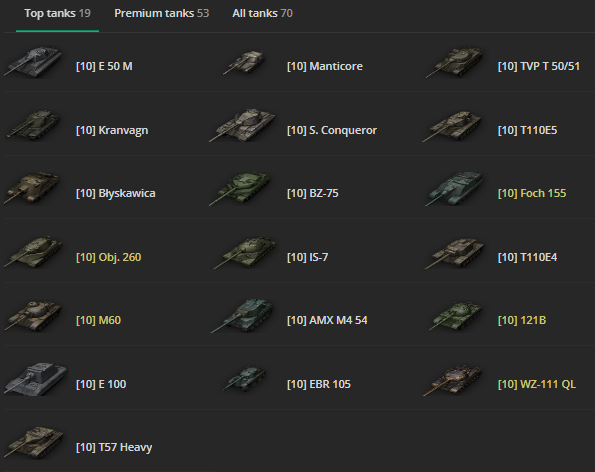Click the [10] M60 name link
Viewport: 595px width, 472px height.
click(98, 320)
